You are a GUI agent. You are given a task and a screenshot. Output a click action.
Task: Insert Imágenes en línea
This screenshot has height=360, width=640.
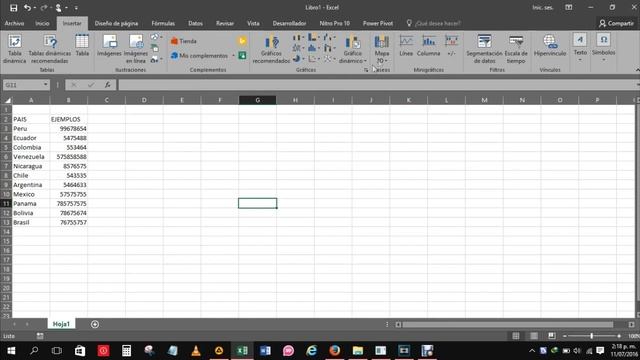(136, 49)
